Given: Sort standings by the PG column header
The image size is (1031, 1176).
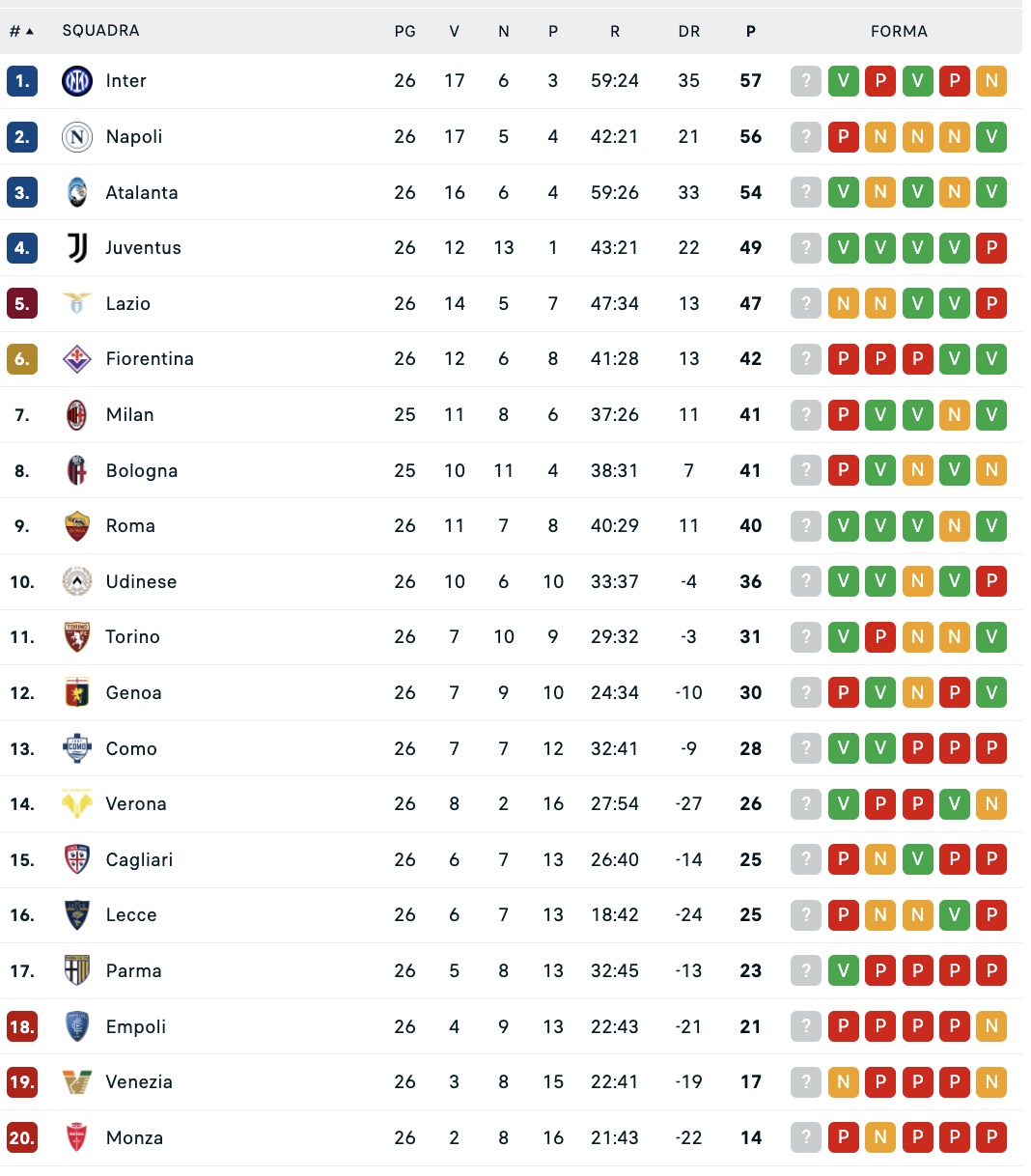Looking at the screenshot, I should click(405, 31).
